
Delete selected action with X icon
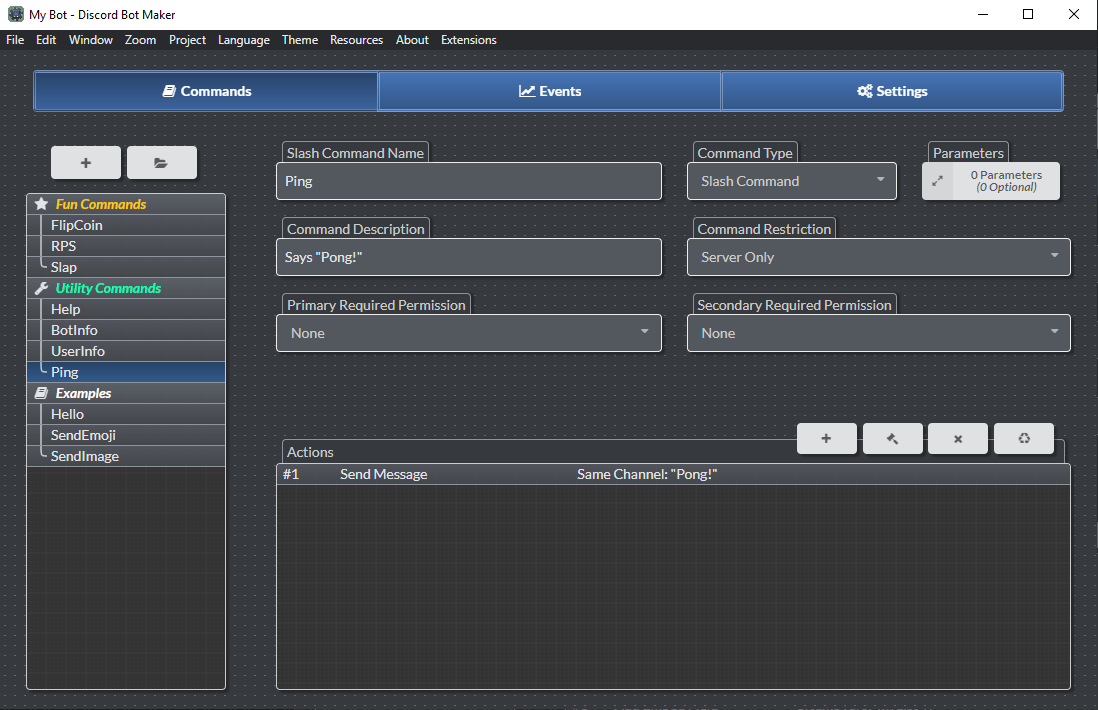pos(957,438)
